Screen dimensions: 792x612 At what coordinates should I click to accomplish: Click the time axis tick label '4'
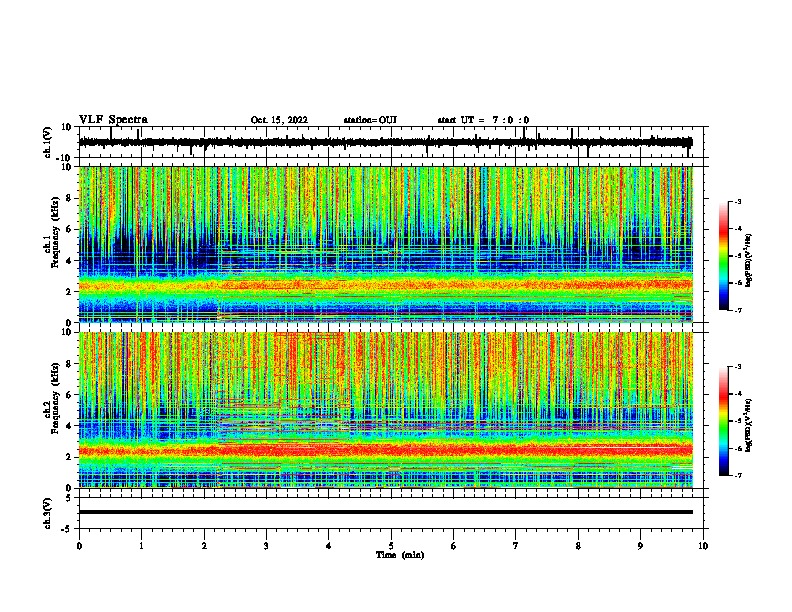click(x=329, y=546)
